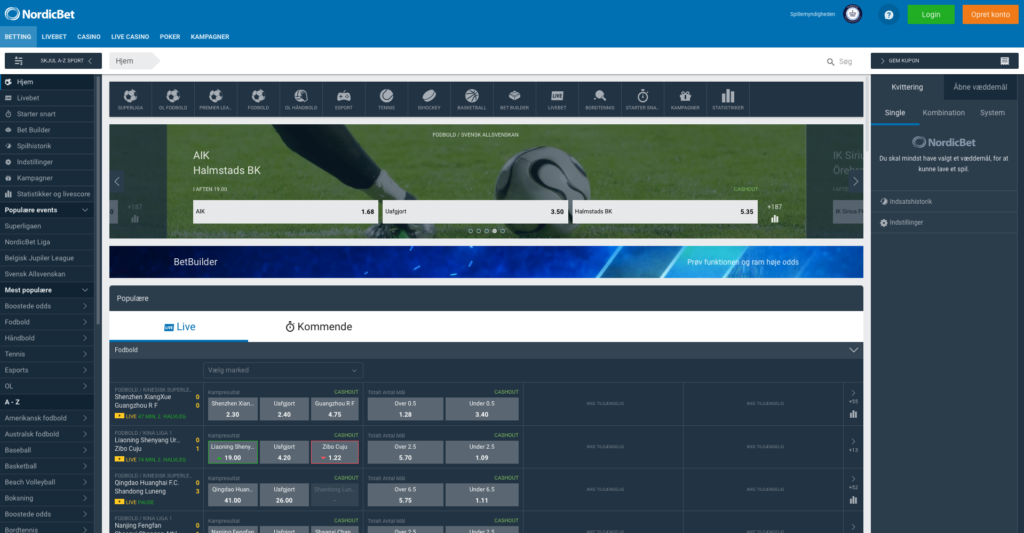Click the help question mark icon
This screenshot has height=533, width=1024.
888,14
